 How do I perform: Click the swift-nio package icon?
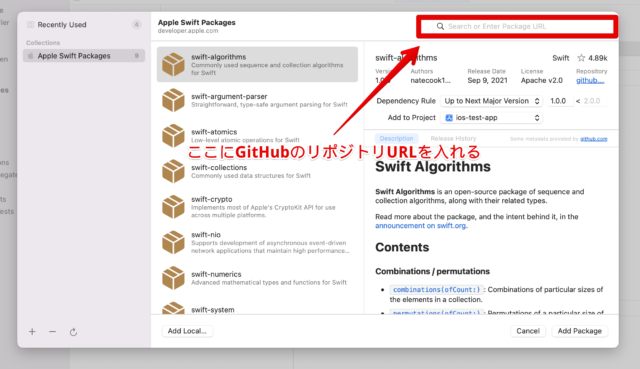[x=173, y=242]
